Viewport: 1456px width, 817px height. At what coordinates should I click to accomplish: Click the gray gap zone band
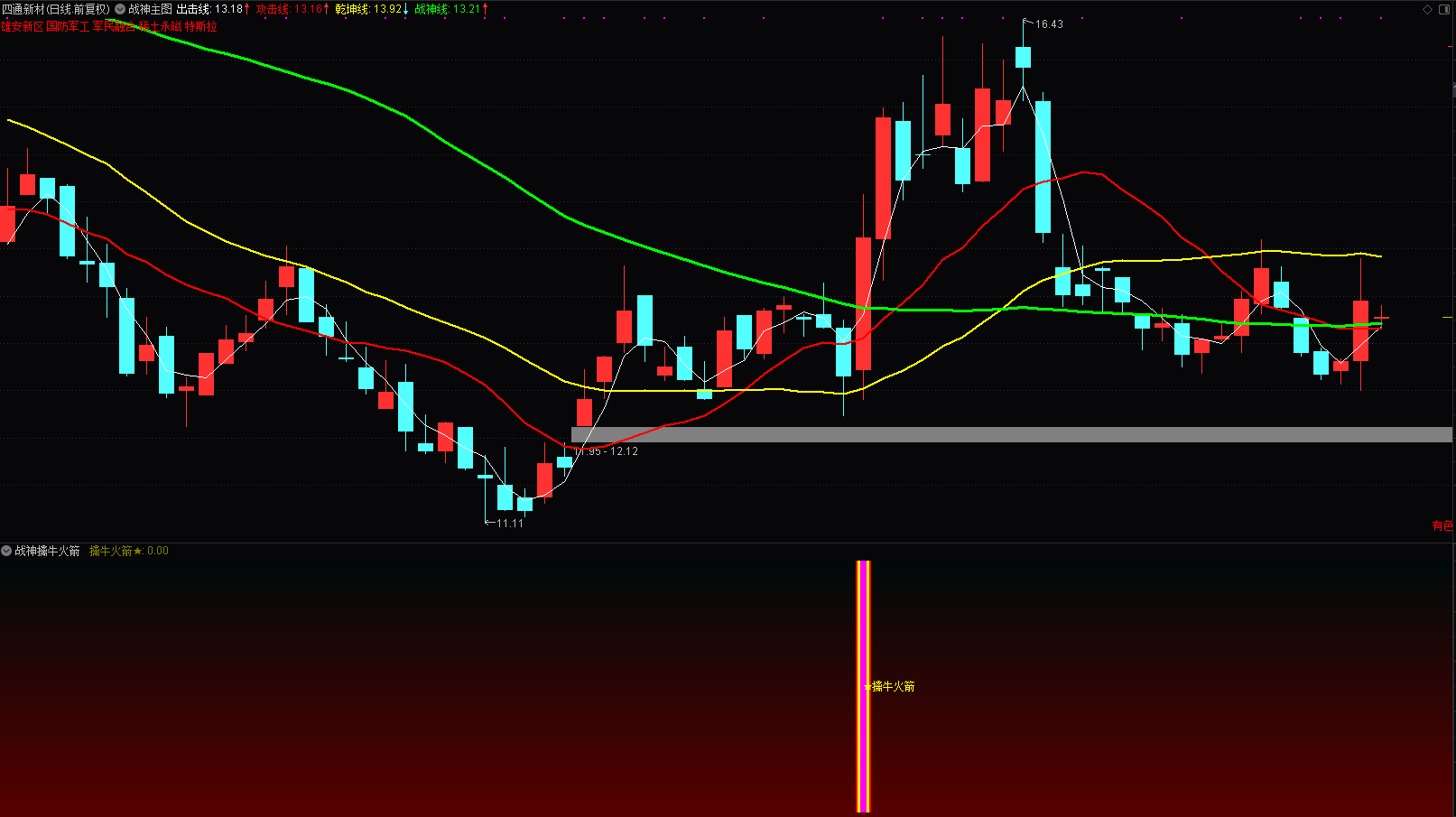click(1011, 434)
